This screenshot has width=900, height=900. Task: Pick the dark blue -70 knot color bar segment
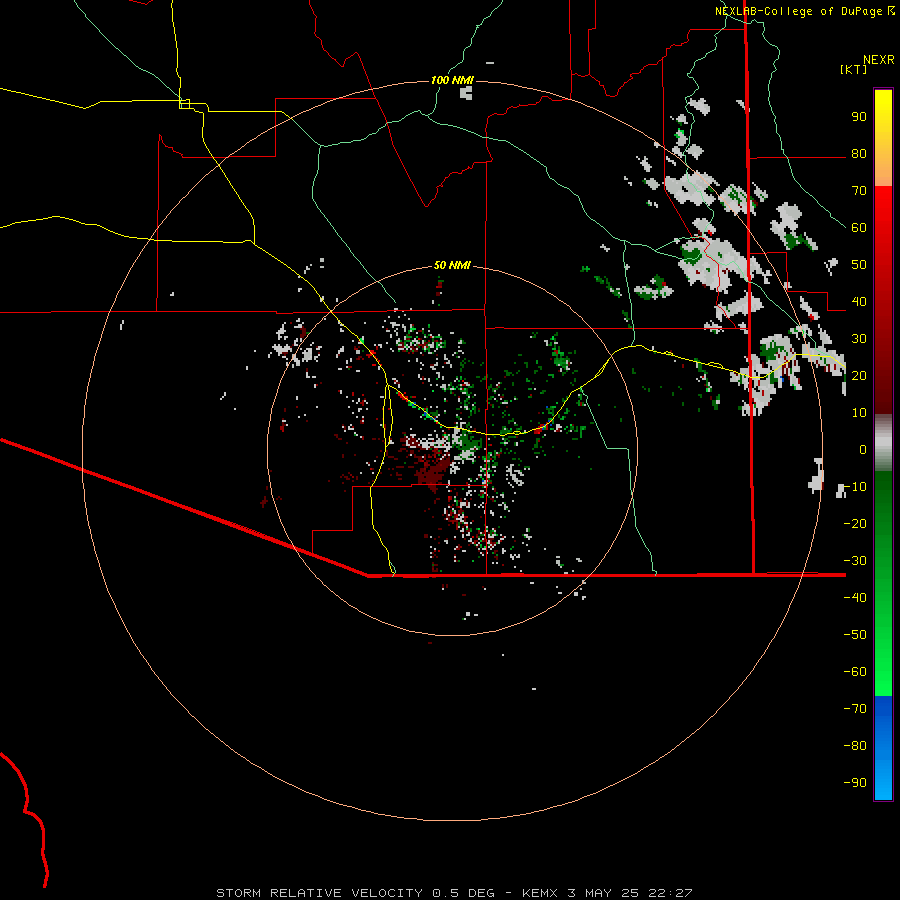(883, 709)
